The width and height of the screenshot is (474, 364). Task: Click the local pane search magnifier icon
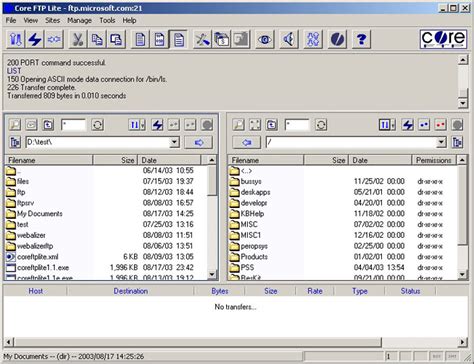pyautogui.click(x=15, y=125)
